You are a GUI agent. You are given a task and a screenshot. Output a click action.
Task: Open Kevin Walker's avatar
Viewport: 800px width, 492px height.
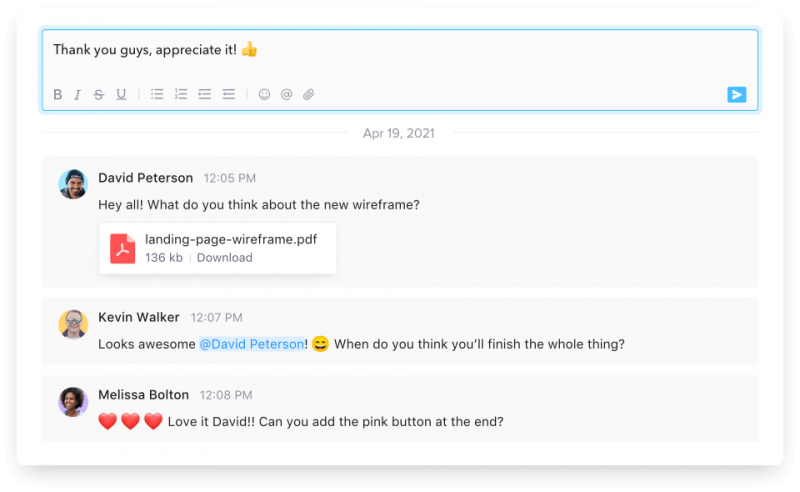[x=73, y=324]
